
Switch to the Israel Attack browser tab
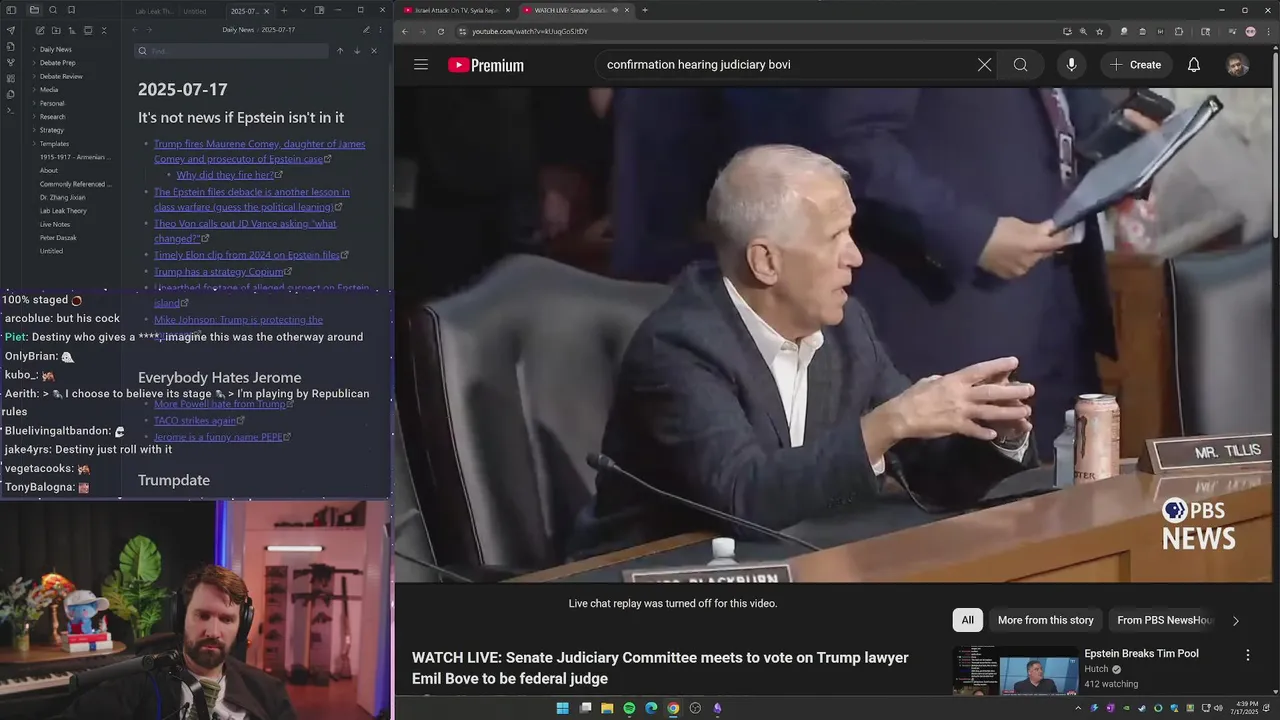pyautogui.click(x=455, y=10)
